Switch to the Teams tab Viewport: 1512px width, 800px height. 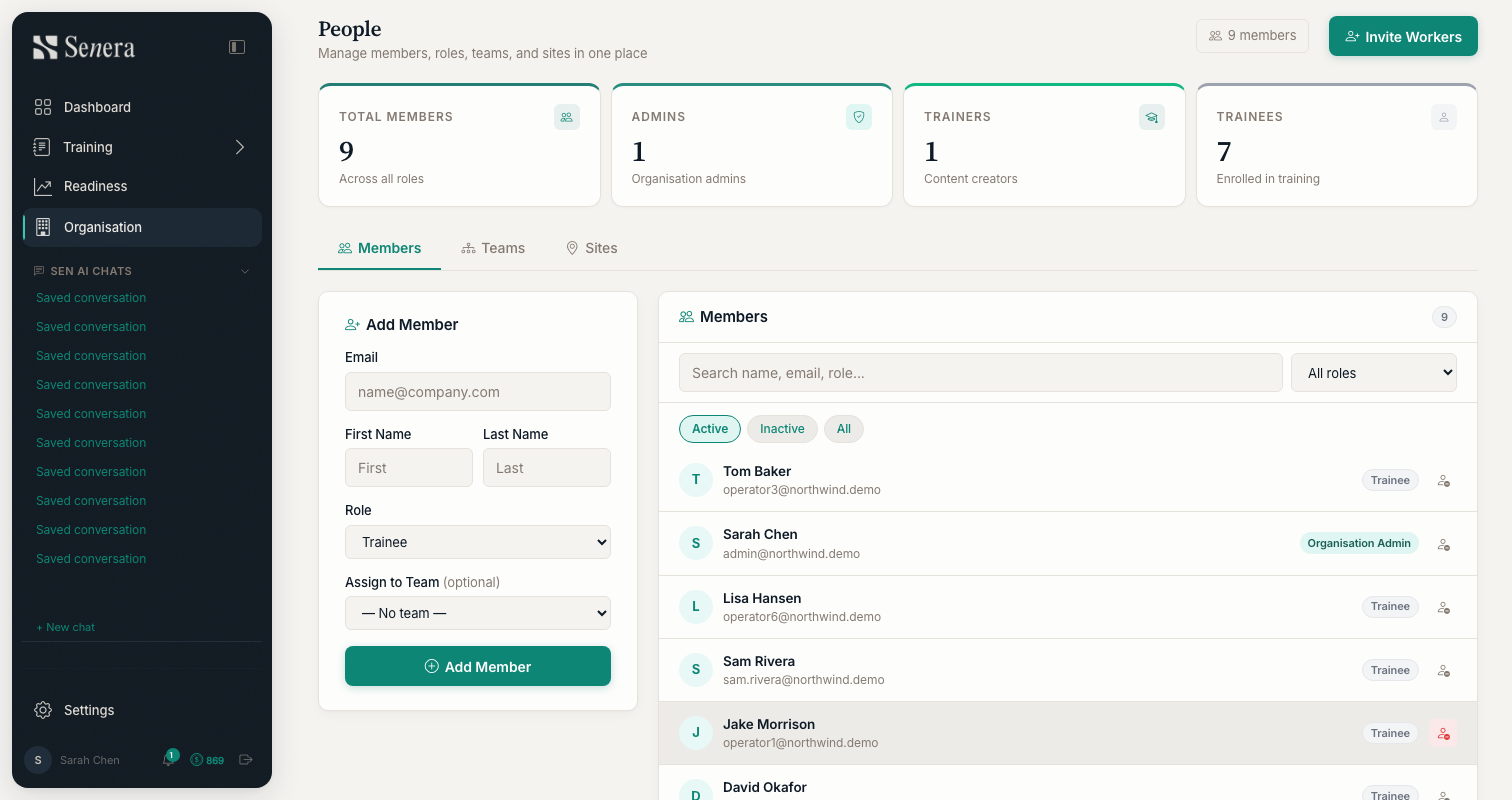pyautogui.click(x=493, y=248)
